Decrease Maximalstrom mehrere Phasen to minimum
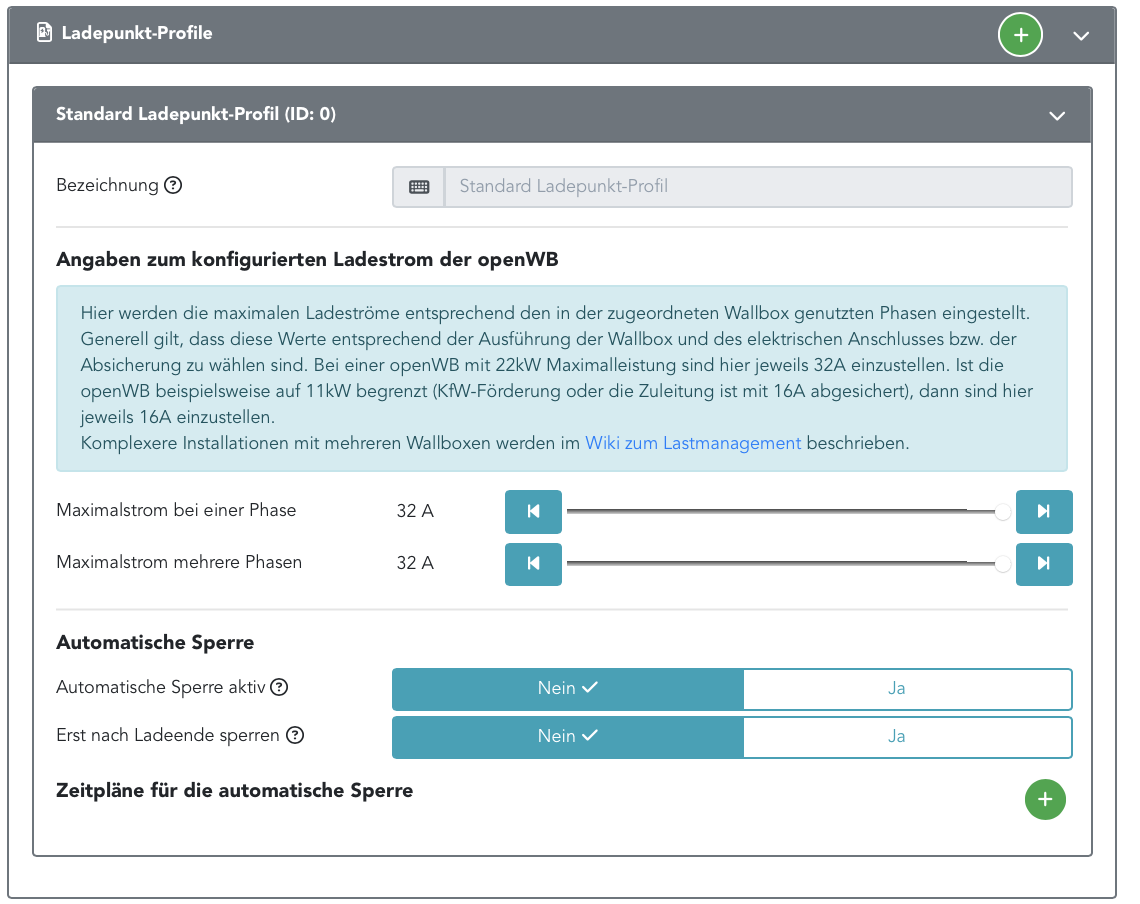Viewport: 1140px width, 904px height. pyautogui.click(x=533, y=564)
